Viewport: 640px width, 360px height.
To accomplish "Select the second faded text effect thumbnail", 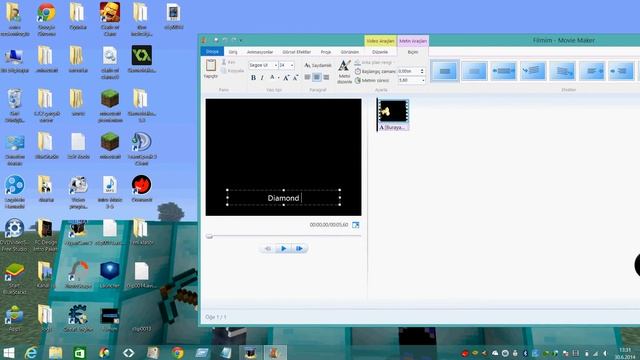I will 474,71.
